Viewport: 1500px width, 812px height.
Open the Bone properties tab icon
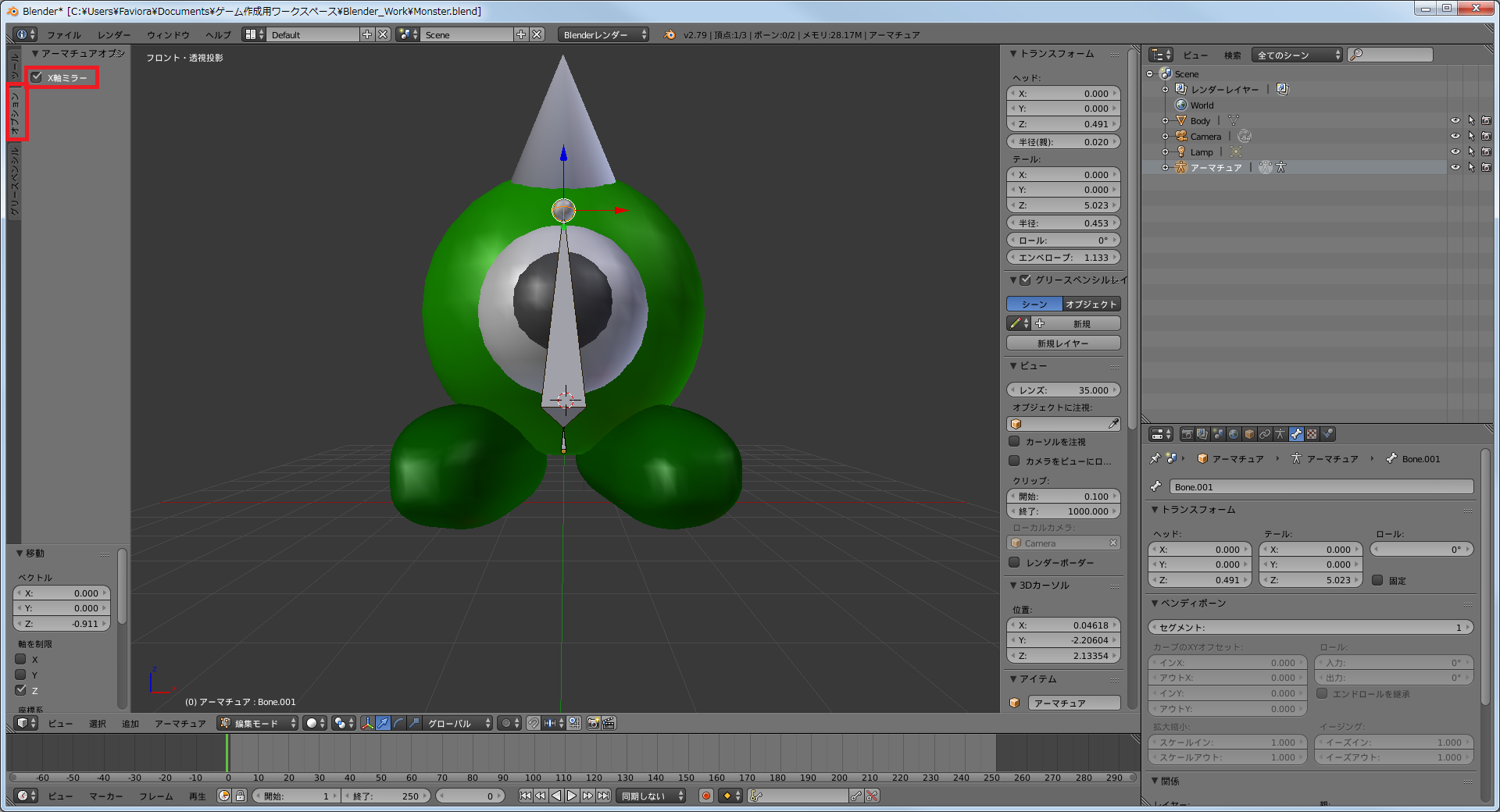(x=1296, y=434)
